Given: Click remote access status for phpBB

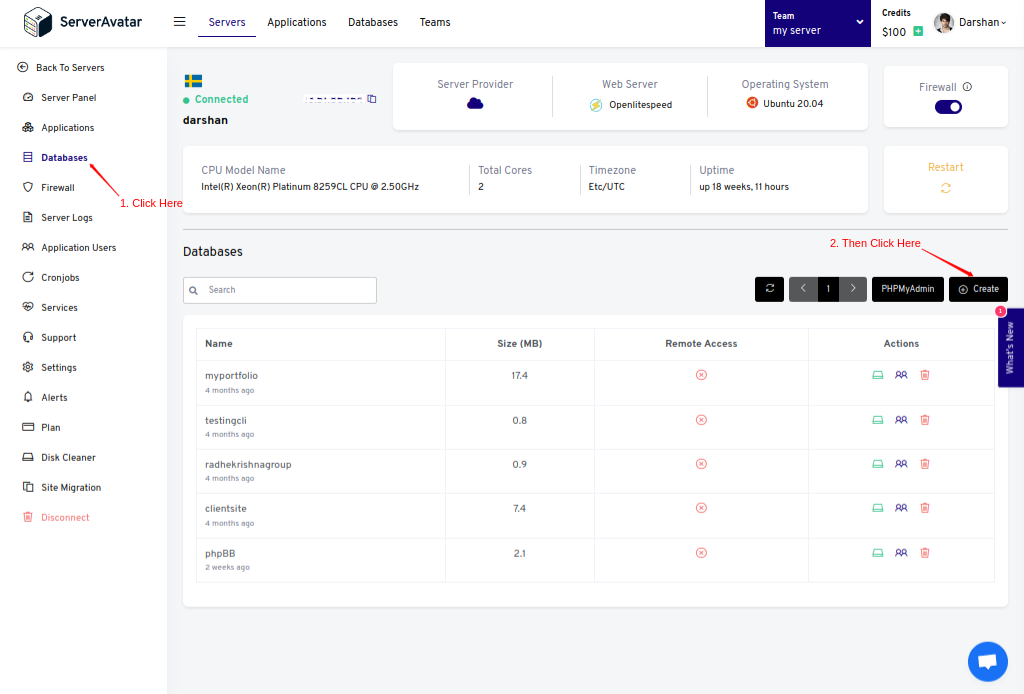Looking at the screenshot, I should coord(701,553).
